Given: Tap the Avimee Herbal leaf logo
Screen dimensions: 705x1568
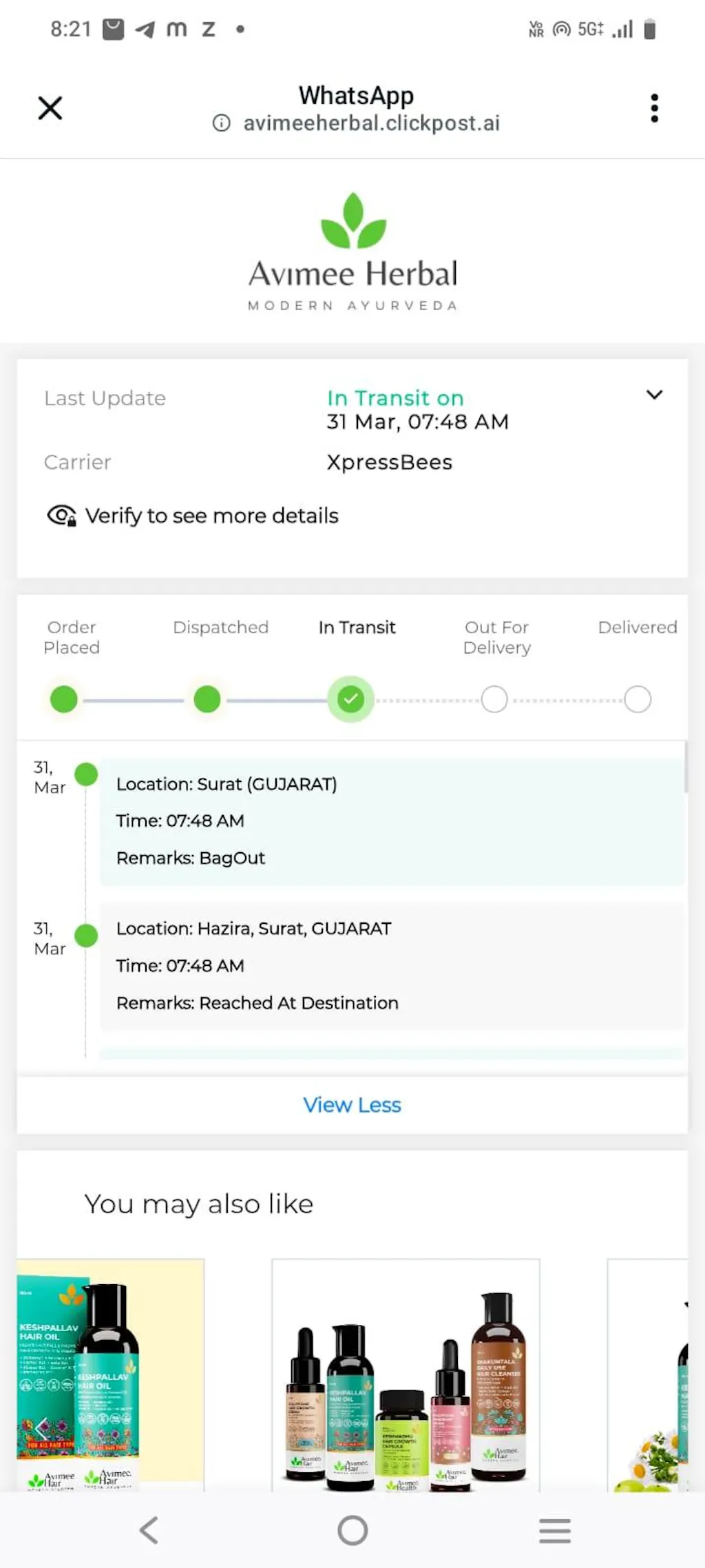Looking at the screenshot, I should coord(353,221).
